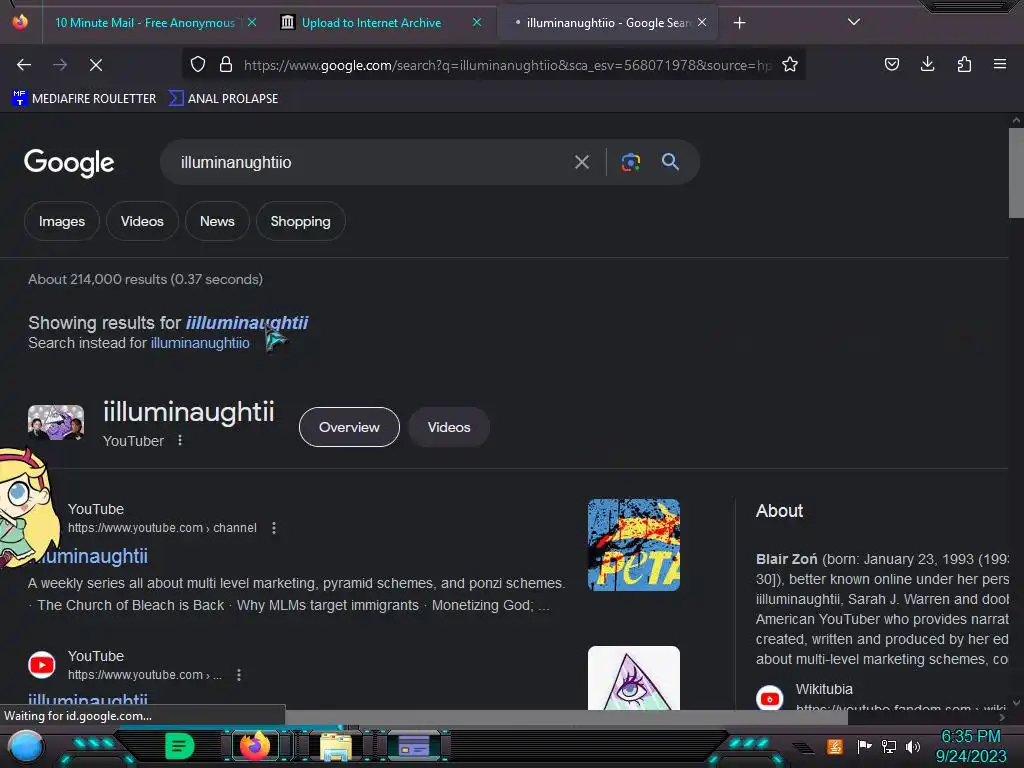Filter results by News
The image size is (1024, 768).
pyautogui.click(x=217, y=221)
